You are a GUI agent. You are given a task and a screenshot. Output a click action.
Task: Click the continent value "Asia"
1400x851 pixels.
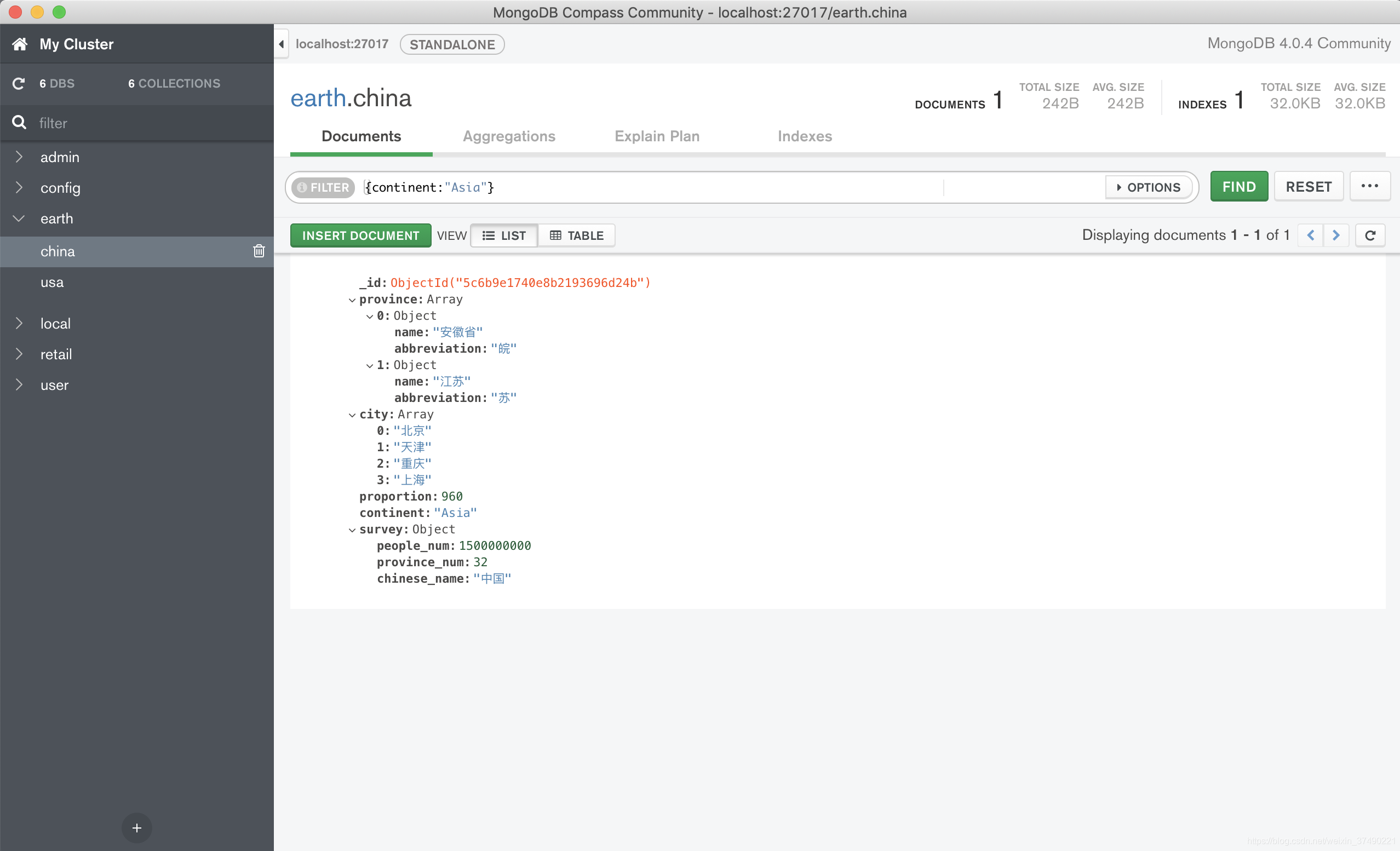(x=455, y=513)
